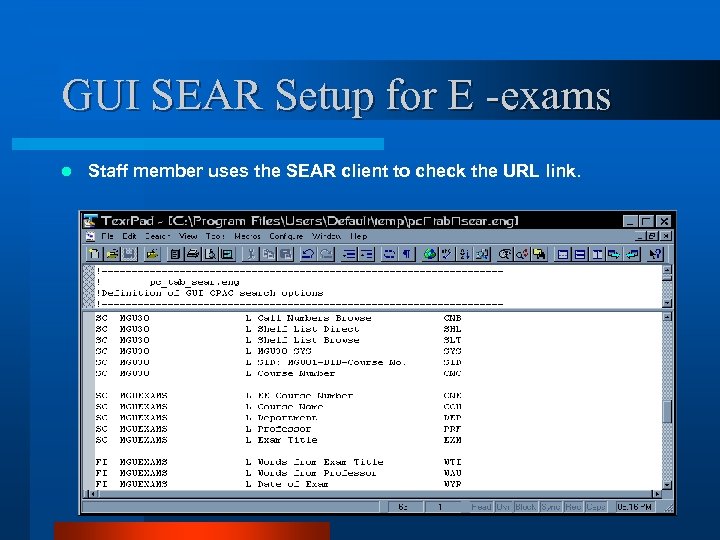Image resolution: width=720 pixels, height=540 pixels.
Task: Click the Save (floppy disk) toolbar icon
Action: click(x=129, y=254)
